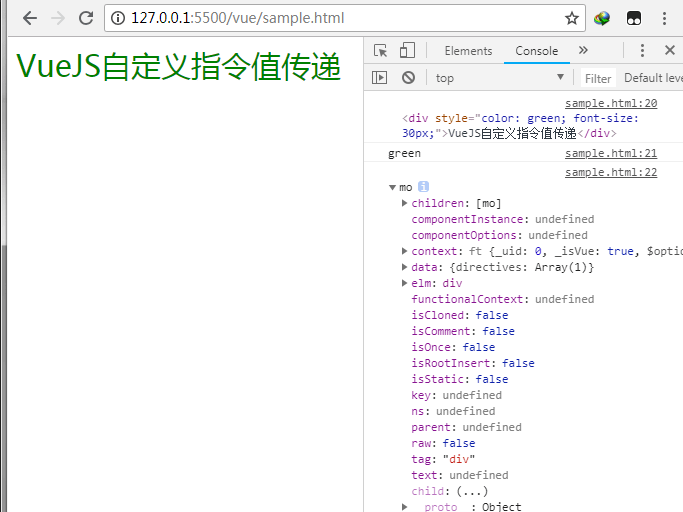
Task: Click the green VueJS heading text
Action: click(x=178, y=66)
